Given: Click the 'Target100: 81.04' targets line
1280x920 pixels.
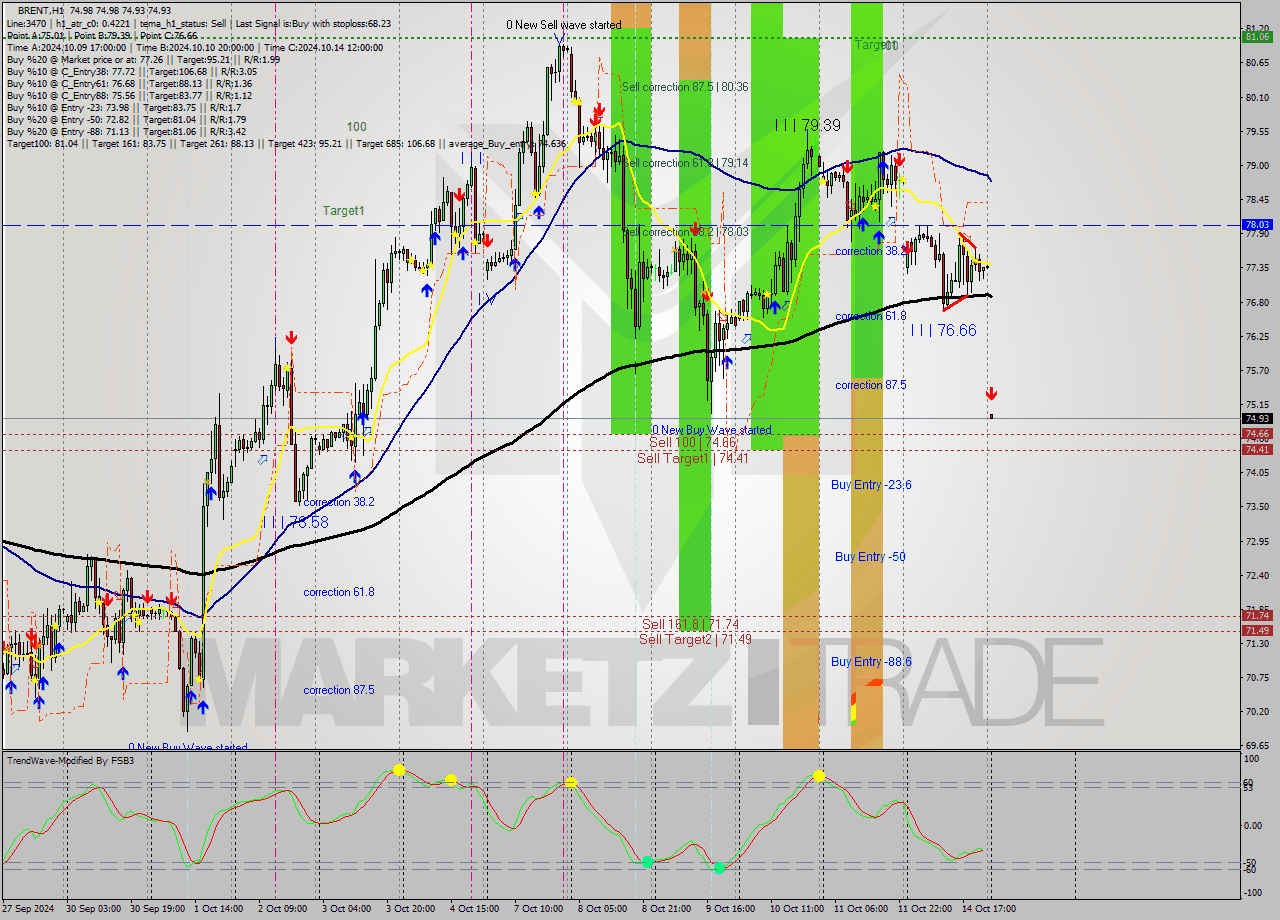Looking at the screenshot, I should pos(285,143).
